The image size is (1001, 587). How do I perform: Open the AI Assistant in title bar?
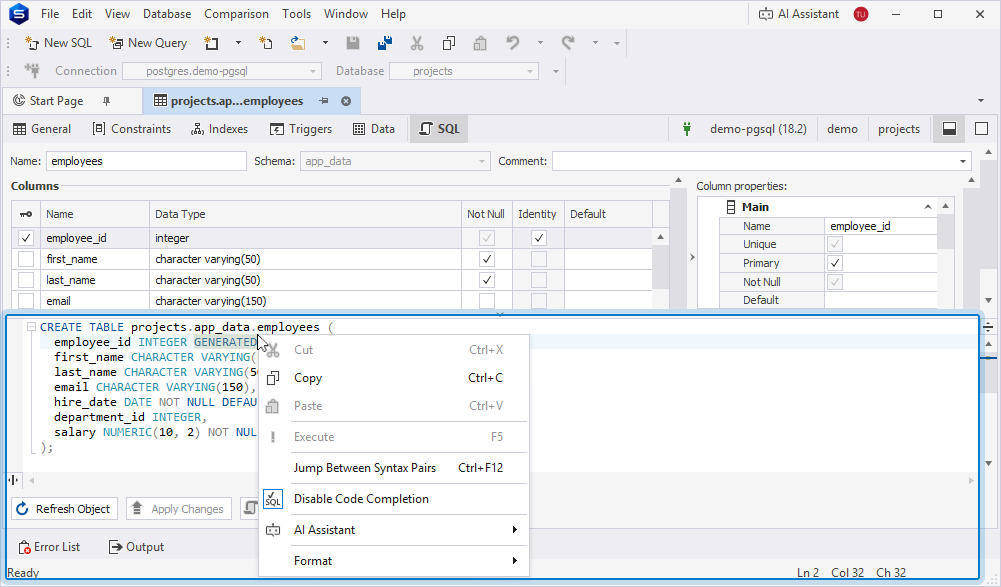(x=799, y=14)
